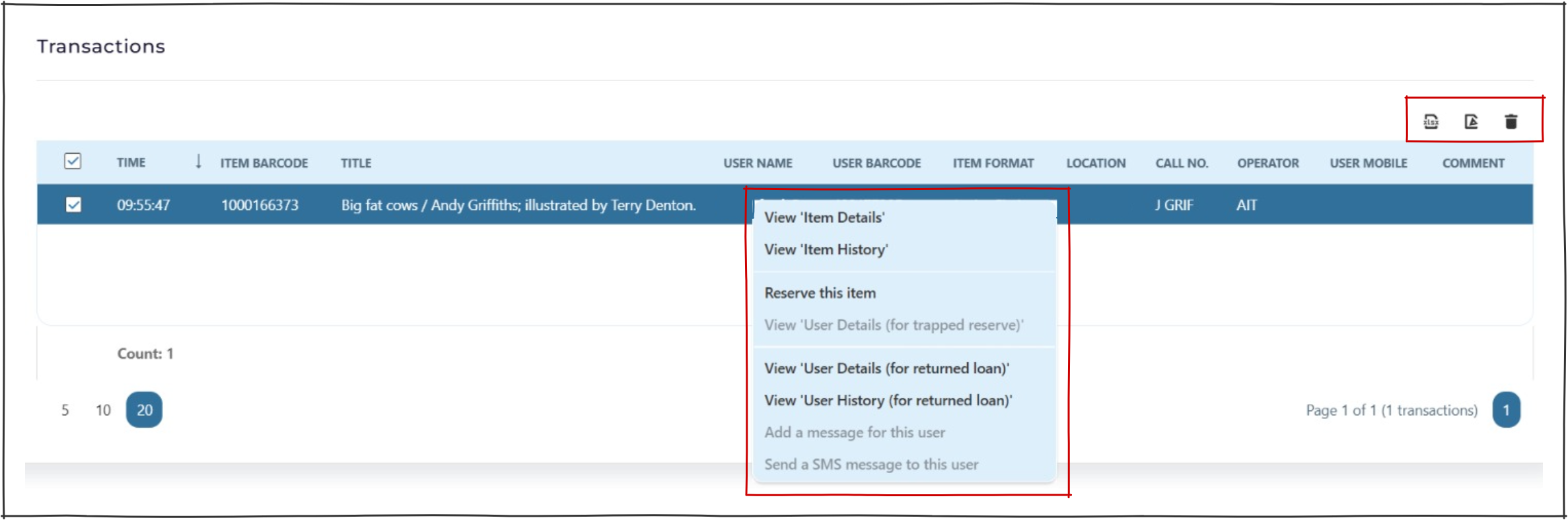Click the export to PDF icon
This screenshot has height=520, width=1568.
click(1471, 121)
